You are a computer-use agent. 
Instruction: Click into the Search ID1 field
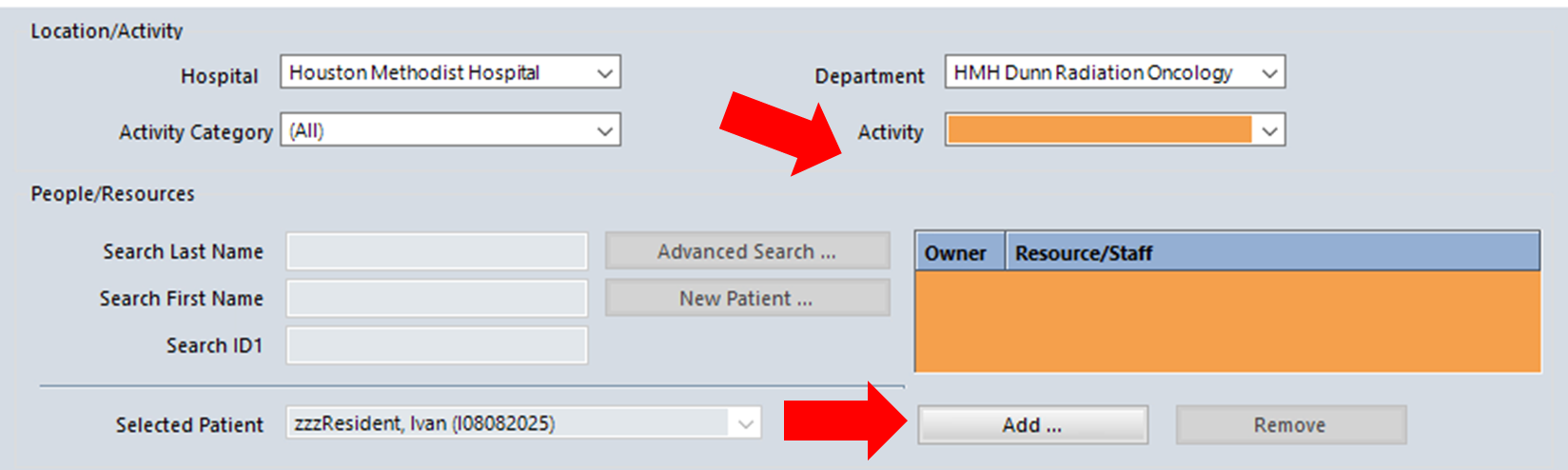(437, 344)
